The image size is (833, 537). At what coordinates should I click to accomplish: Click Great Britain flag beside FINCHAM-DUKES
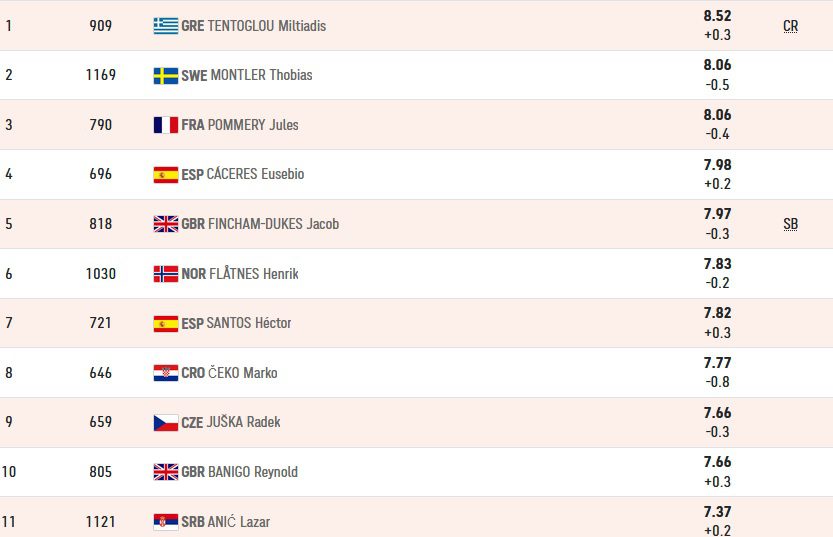click(x=166, y=224)
